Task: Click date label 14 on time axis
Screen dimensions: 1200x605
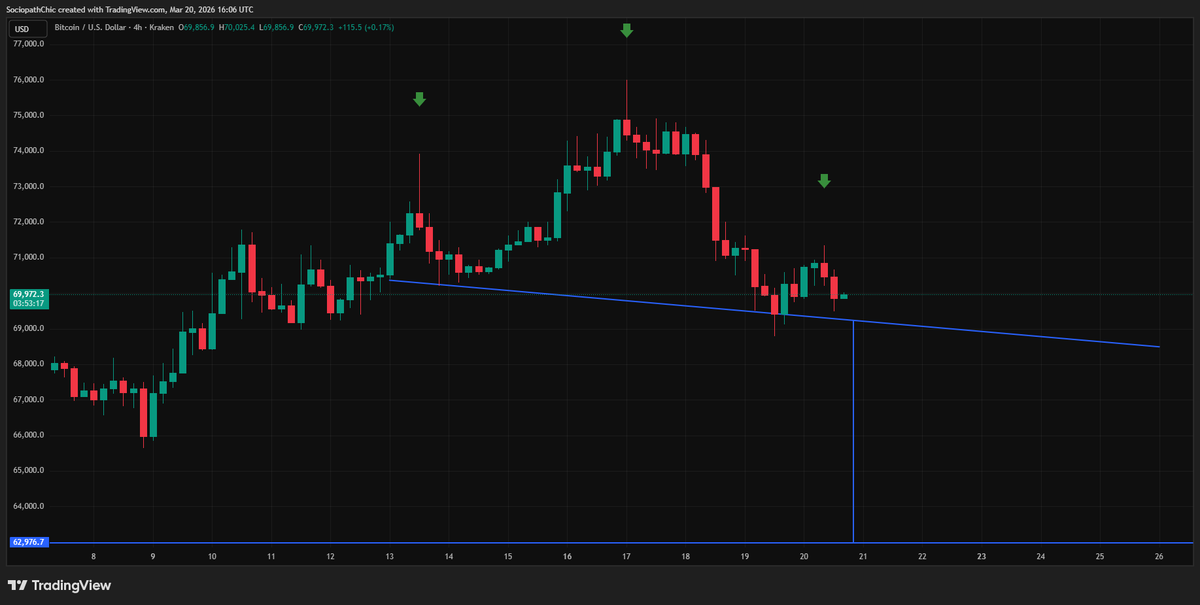Action: 449,556
